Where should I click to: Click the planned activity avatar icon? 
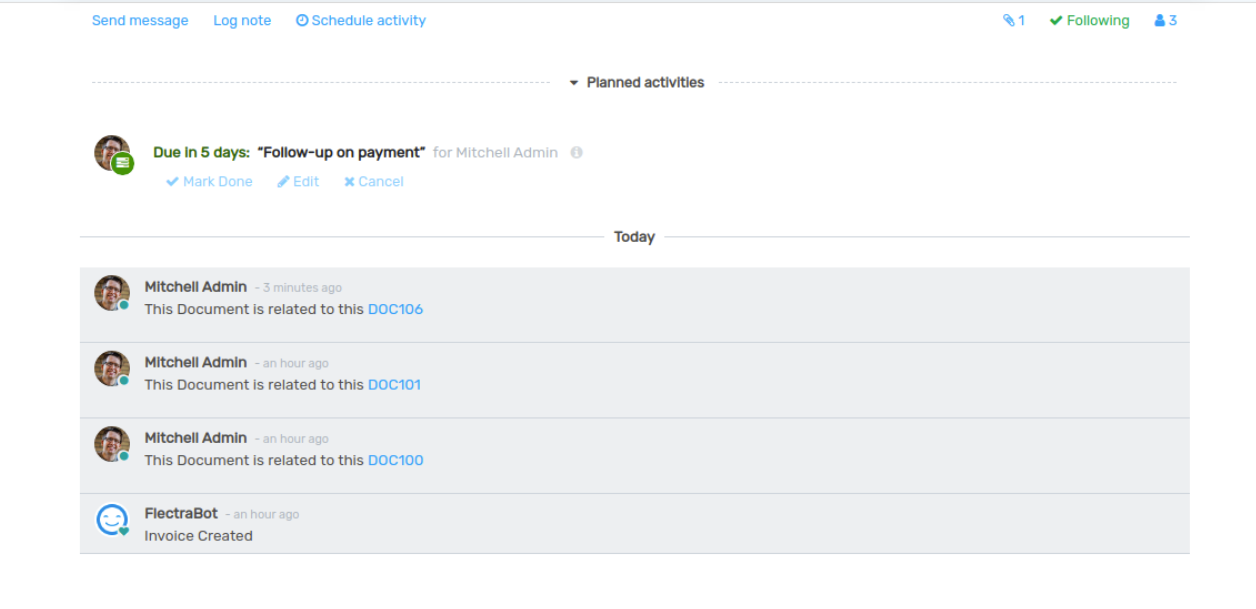pos(113,154)
